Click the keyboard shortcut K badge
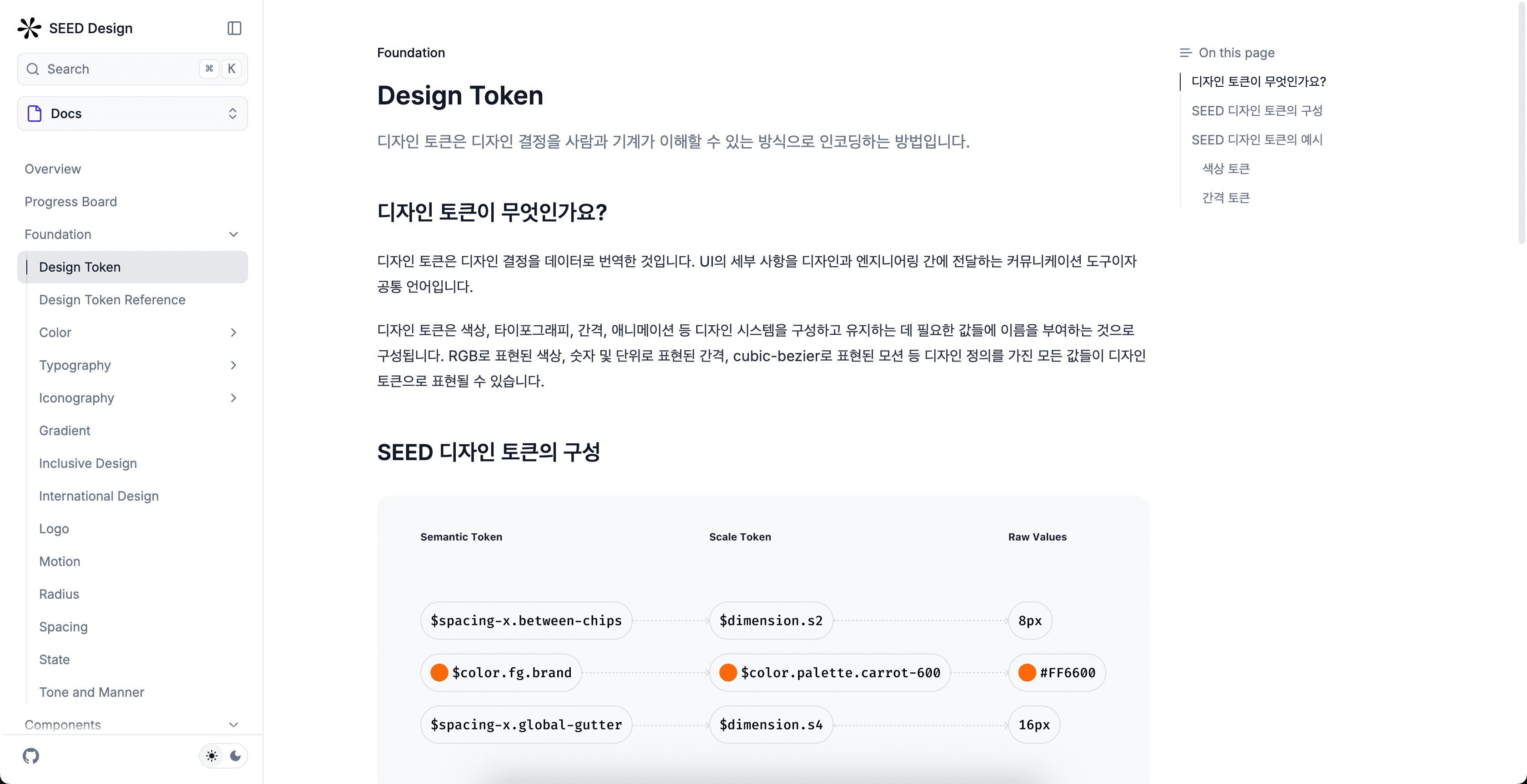 pyautogui.click(x=232, y=69)
